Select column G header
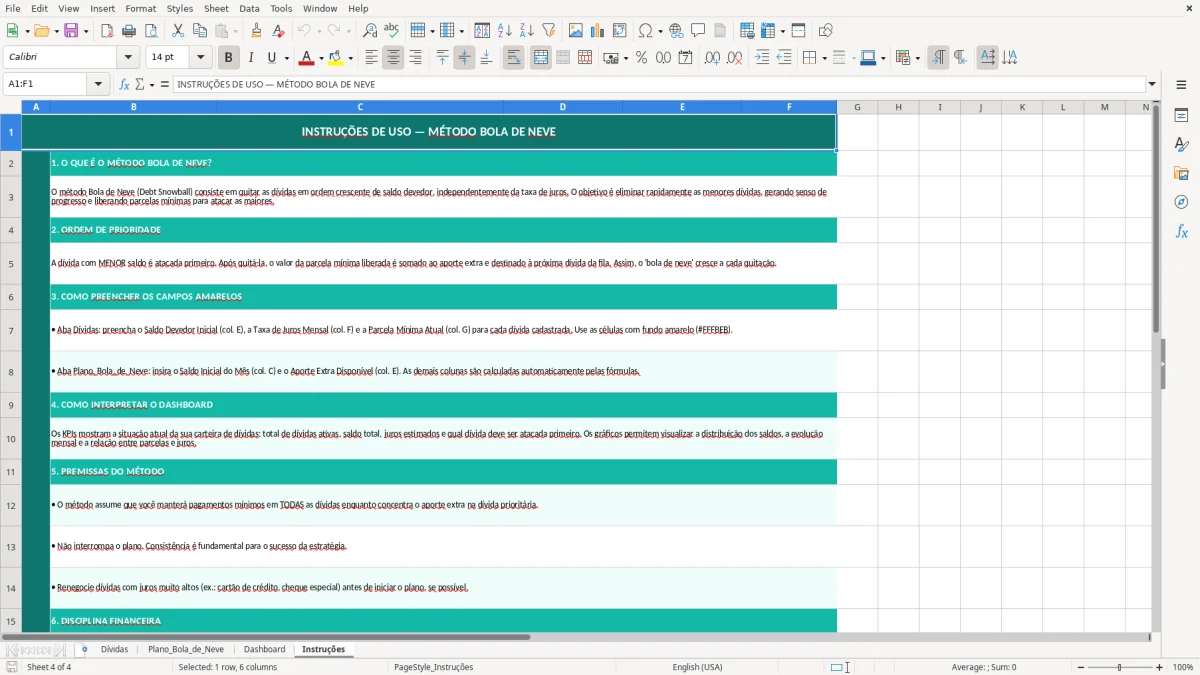The width and height of the screenshot is (1200, 675). point(857,107)
